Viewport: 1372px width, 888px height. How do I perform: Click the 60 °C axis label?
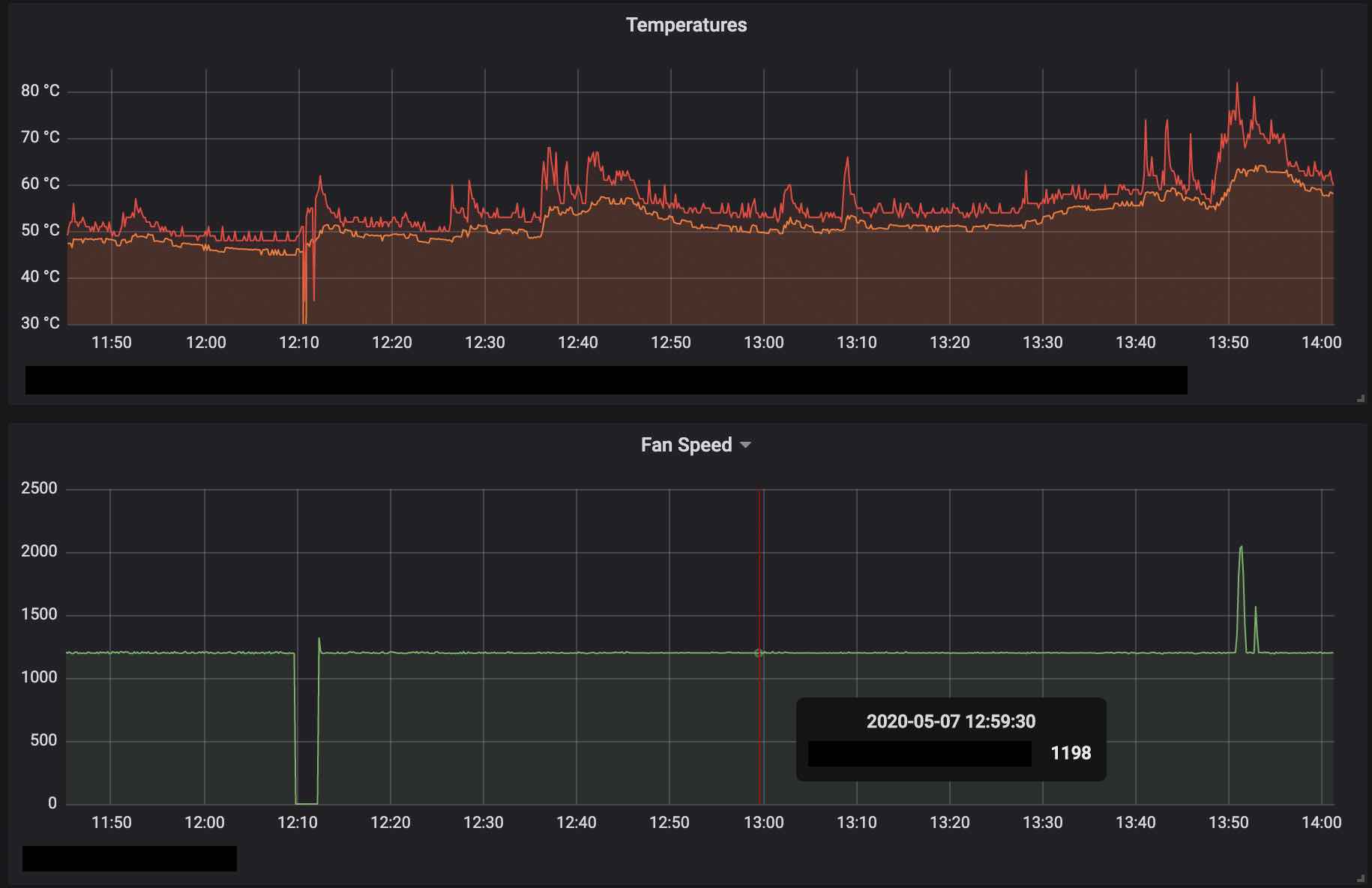(40, 184)
